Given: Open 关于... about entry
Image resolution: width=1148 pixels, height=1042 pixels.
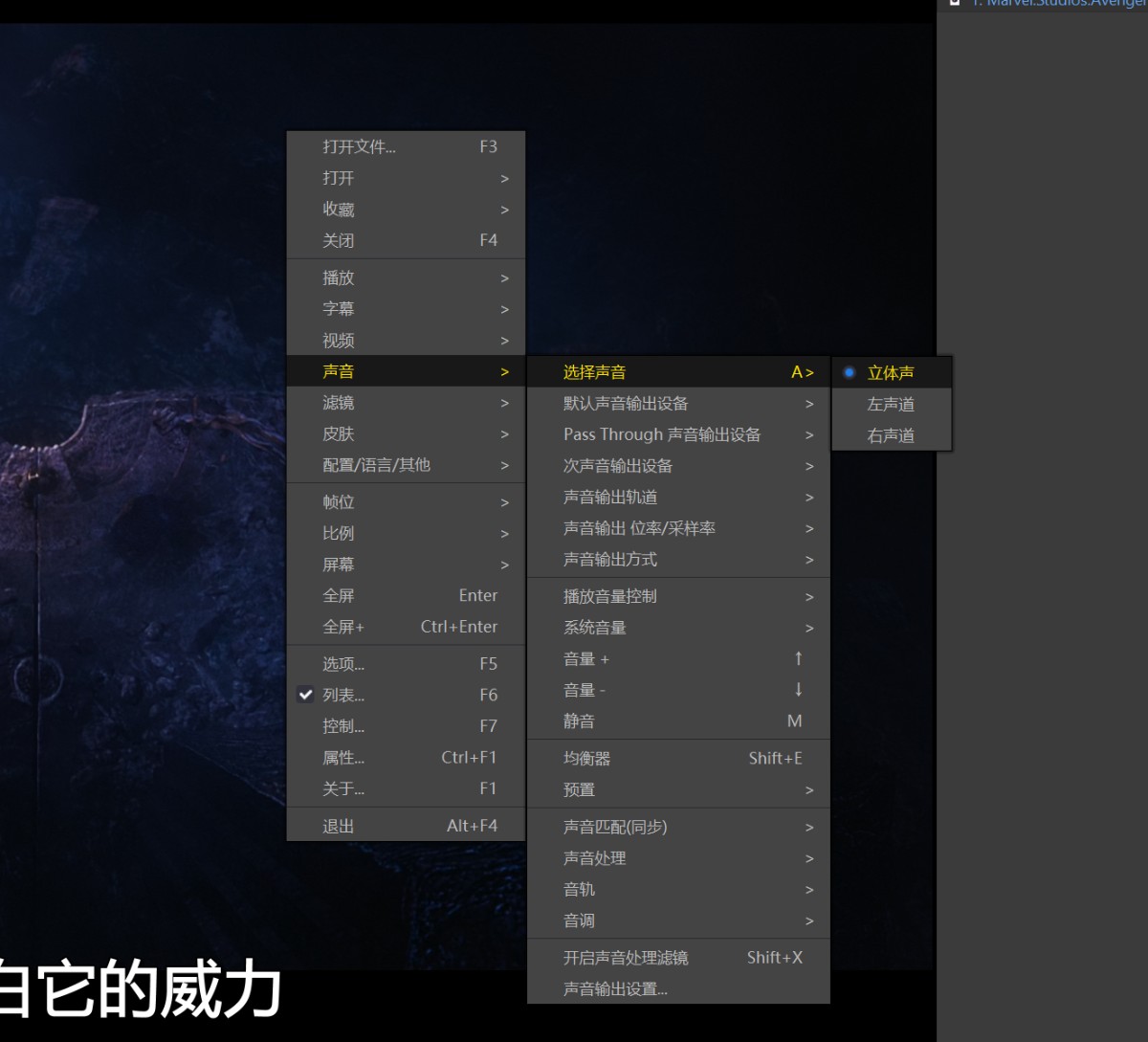Looking at the screenshot, I should [406, 788].
